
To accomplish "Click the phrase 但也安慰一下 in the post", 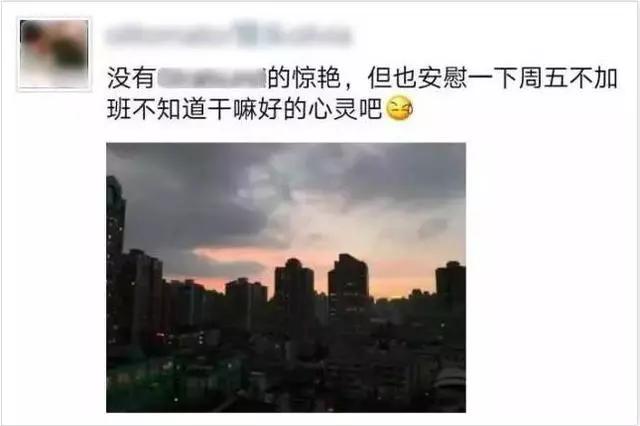I will 443,78.
